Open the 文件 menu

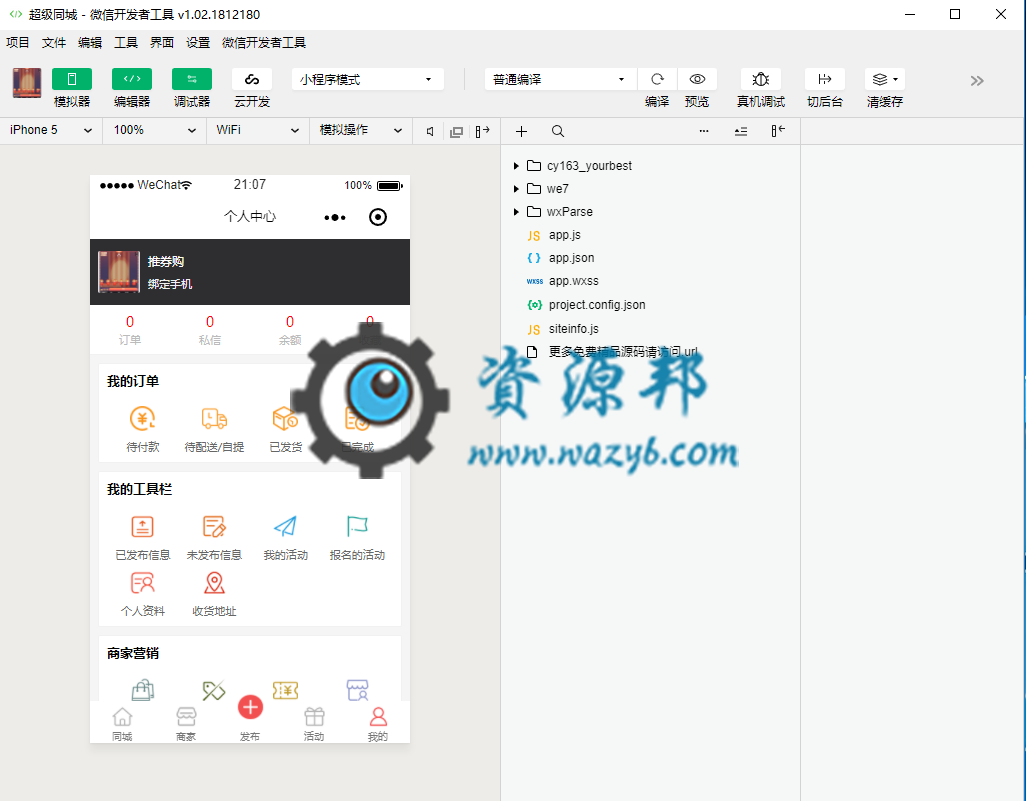point(54,43)
